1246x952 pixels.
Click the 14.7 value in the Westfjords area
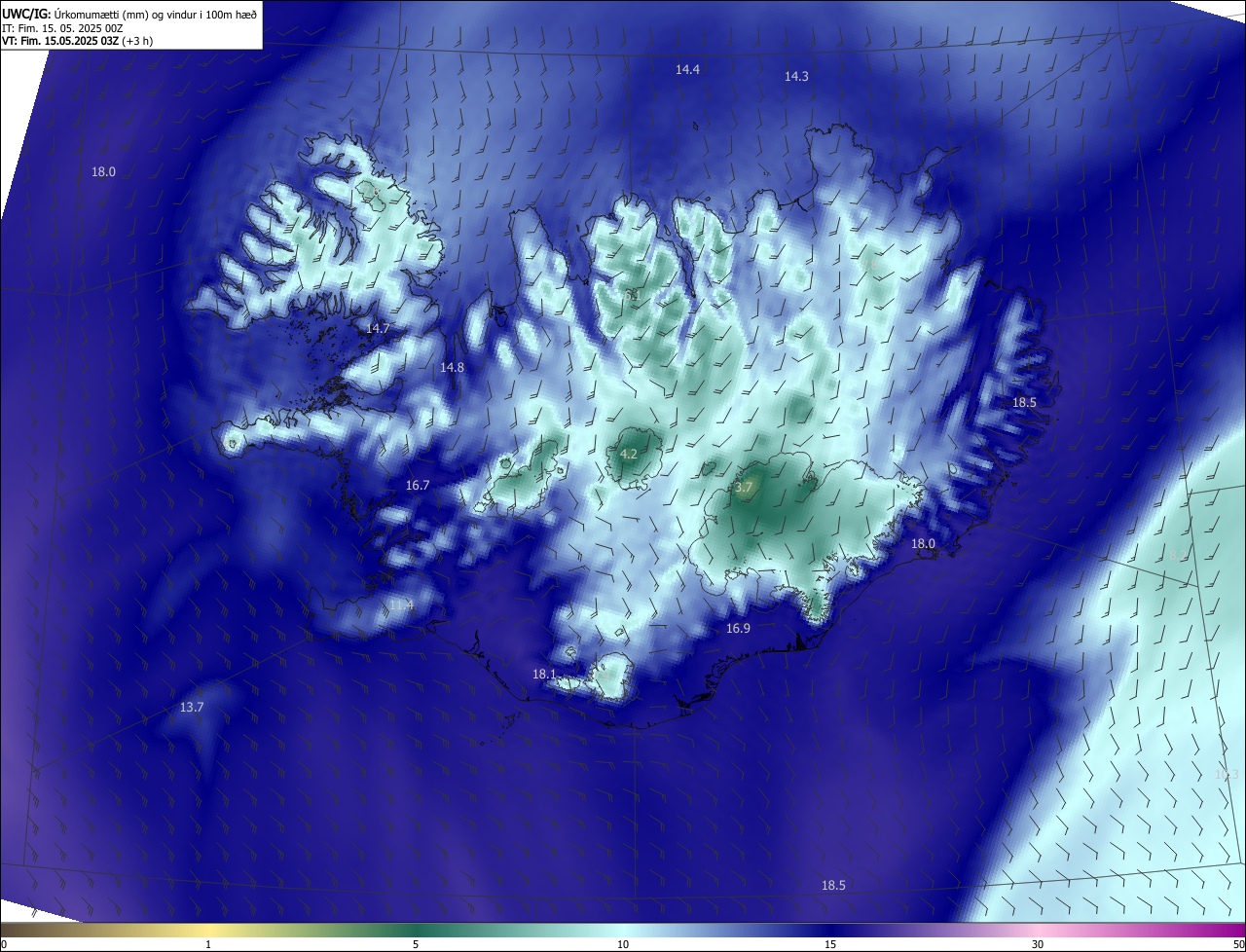(x=378, y=328)
